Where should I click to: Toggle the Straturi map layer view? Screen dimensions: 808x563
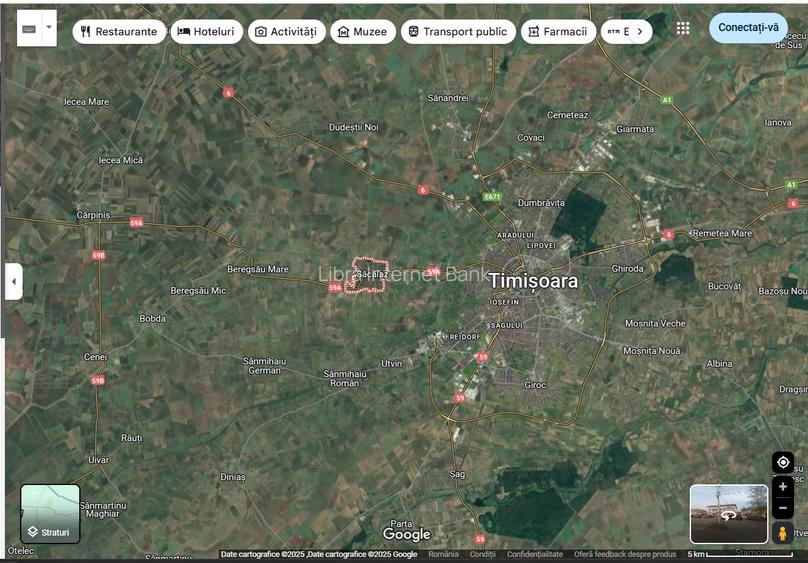50,514
